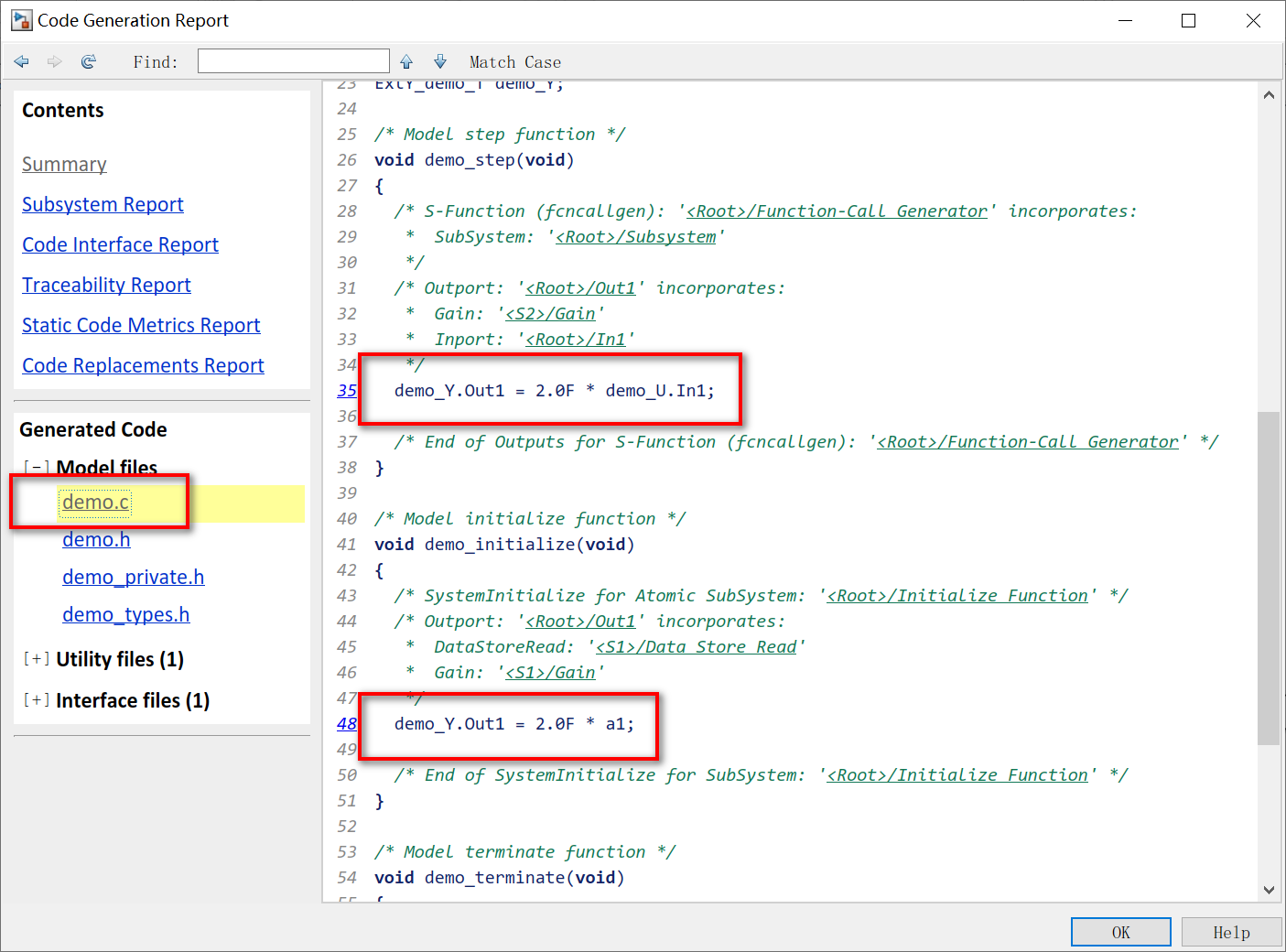The height and width of the screenshot is (952, 1286).
Task: Open the Code Replacements Report
Action: click(x=143, y=366)
